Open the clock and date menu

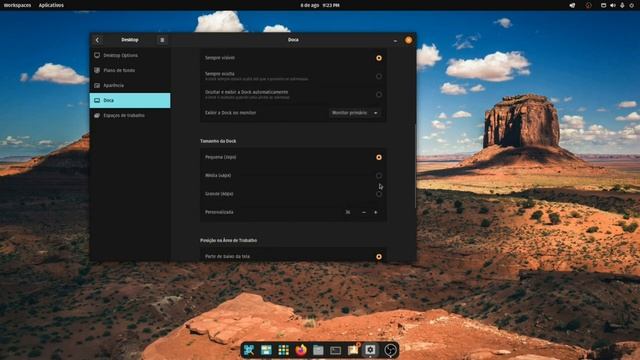pos(320,5)
